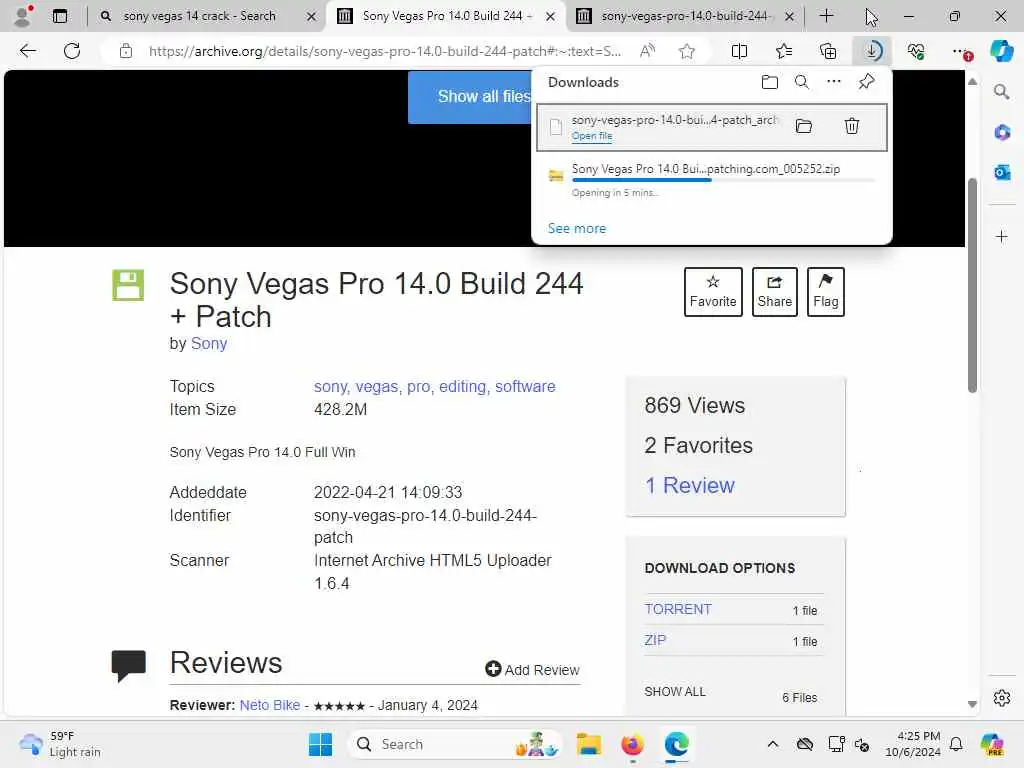Open the sony topic link
The height and width of the screenshot is (768, 1024).
[x=330, y=387]
